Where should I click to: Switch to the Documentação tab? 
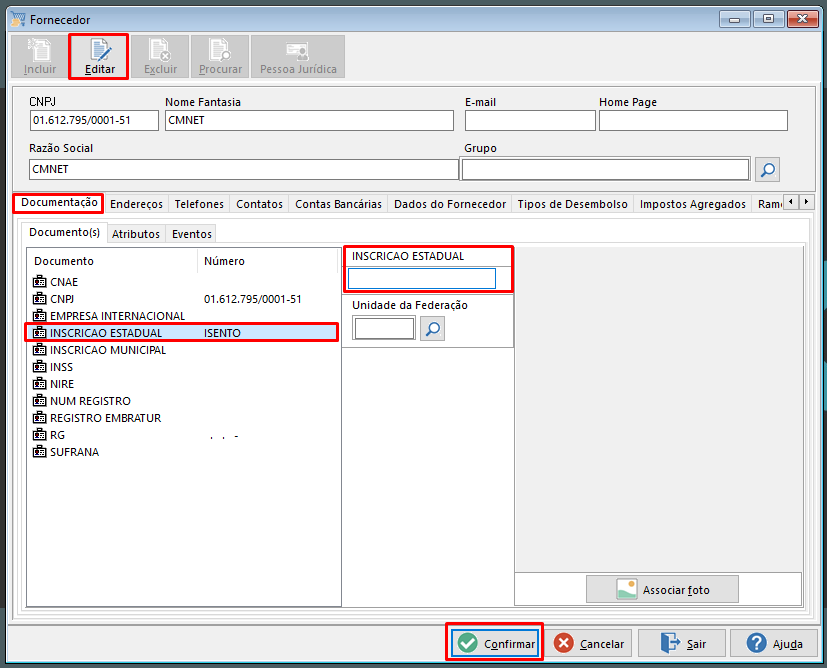[x=59, y=203]
